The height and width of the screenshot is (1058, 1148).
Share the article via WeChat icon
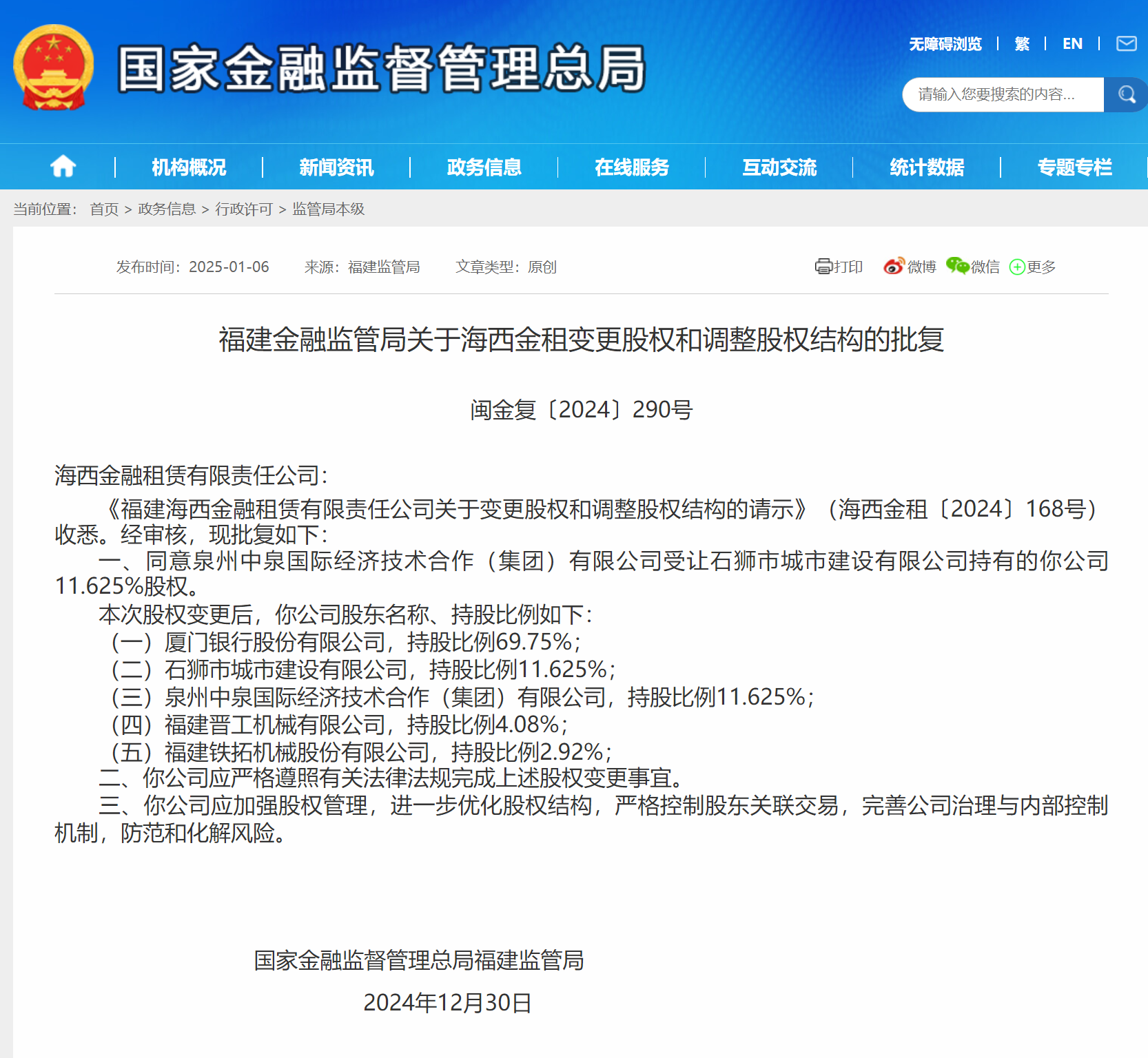(957, 266)
